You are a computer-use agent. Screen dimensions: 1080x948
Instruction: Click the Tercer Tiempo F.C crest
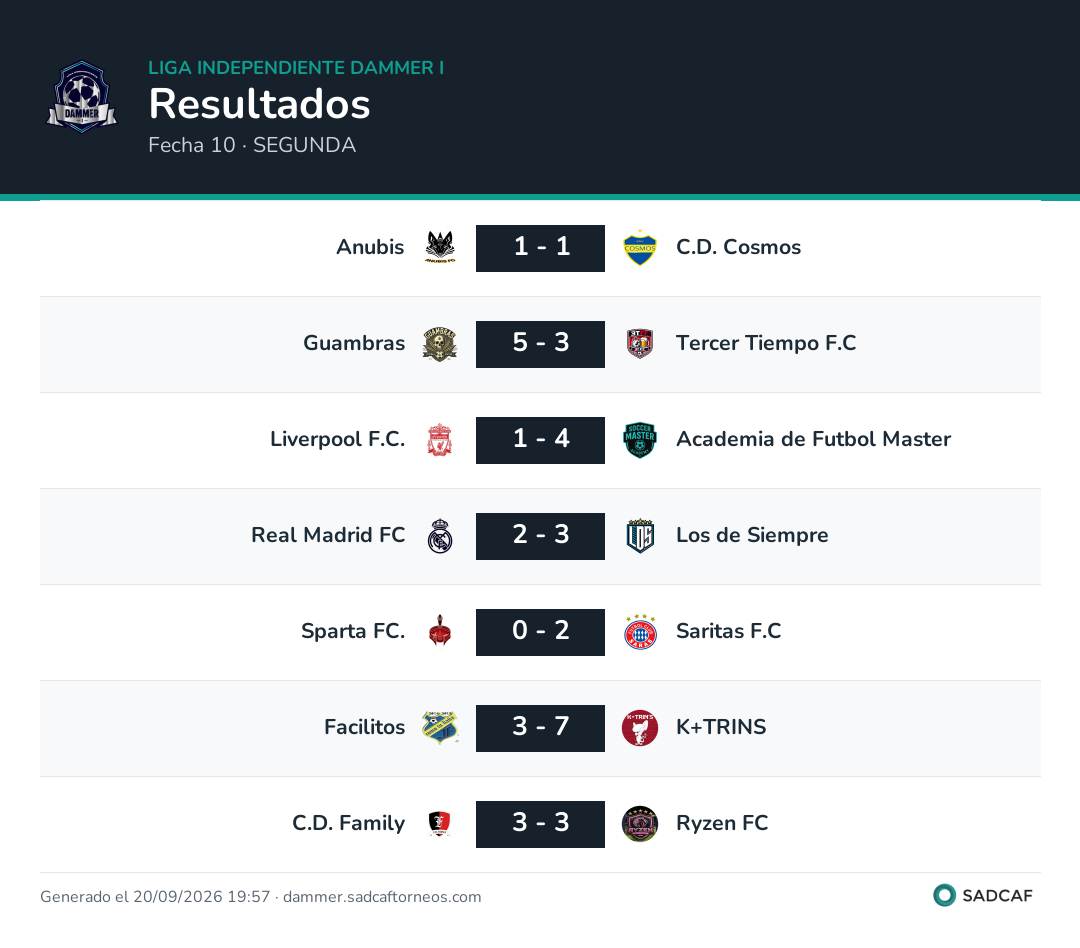[640, 344]
